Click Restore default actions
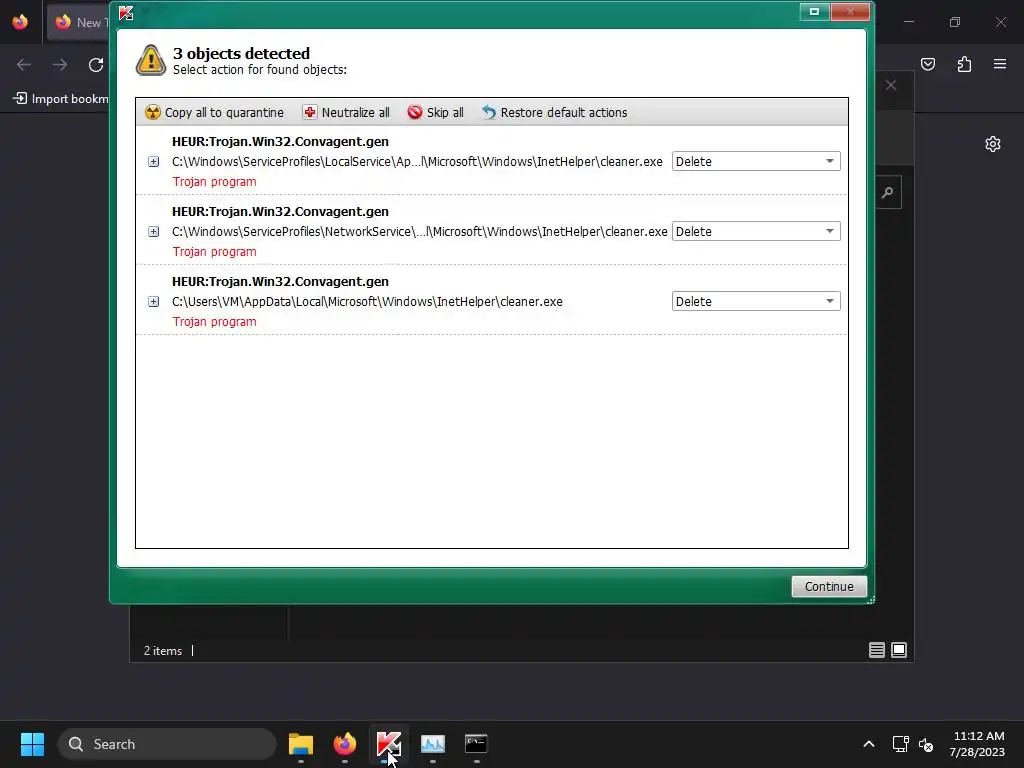 [554, 112]
